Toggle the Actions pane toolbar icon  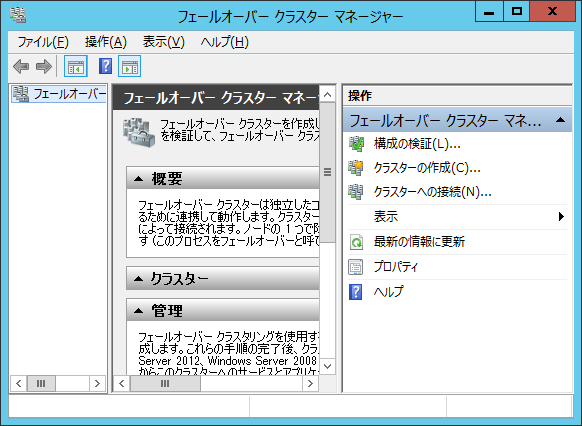click(x=130, y=66)
